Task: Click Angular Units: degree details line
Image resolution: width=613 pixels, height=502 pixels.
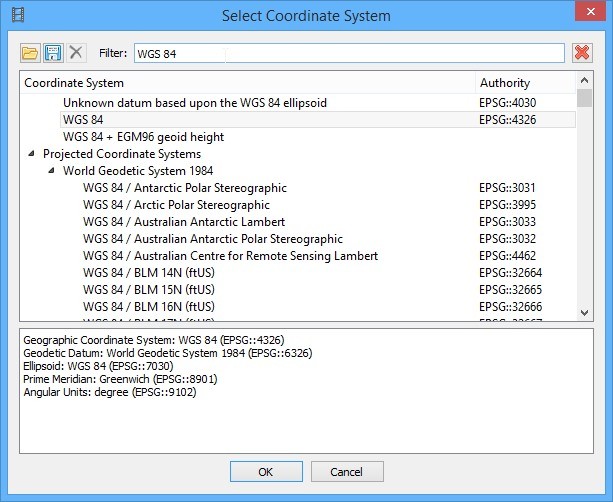Action: click(109, 392)
